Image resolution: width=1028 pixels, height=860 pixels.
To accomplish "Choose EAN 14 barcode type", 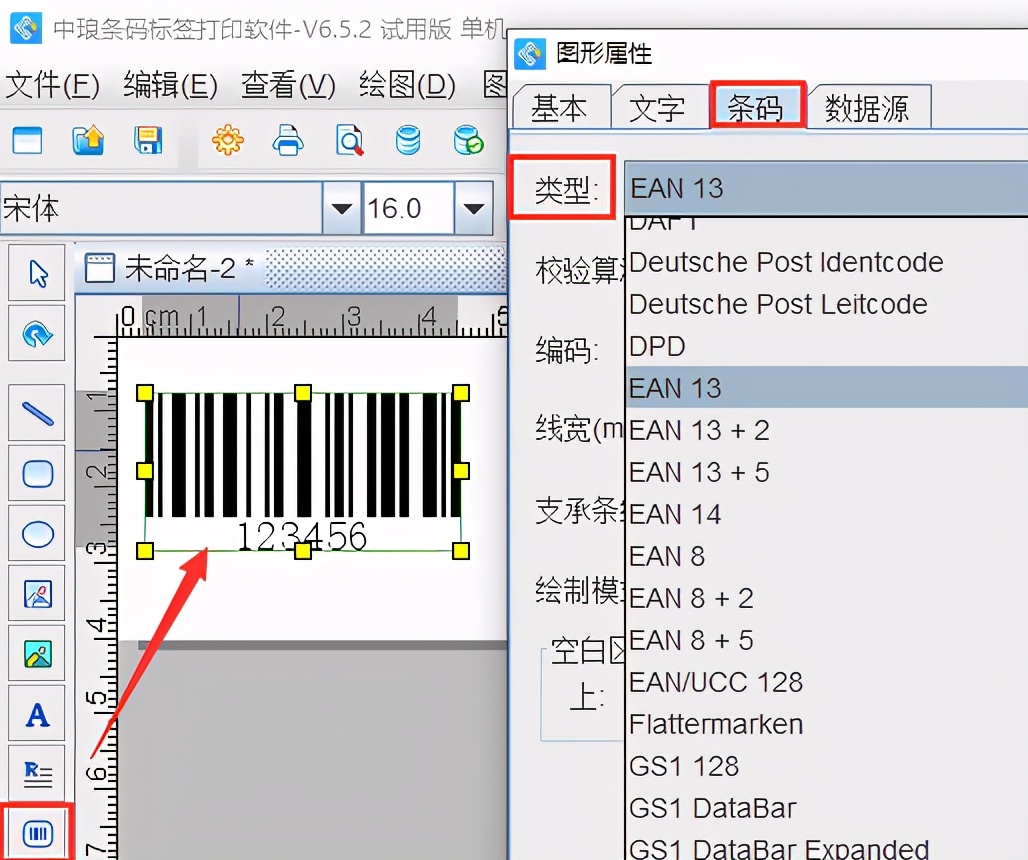I will pos(827,514).
